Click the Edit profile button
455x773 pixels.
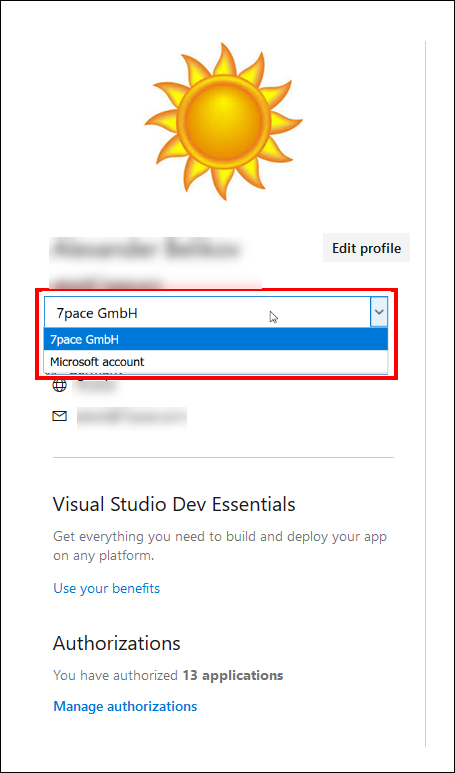(366, 247)
